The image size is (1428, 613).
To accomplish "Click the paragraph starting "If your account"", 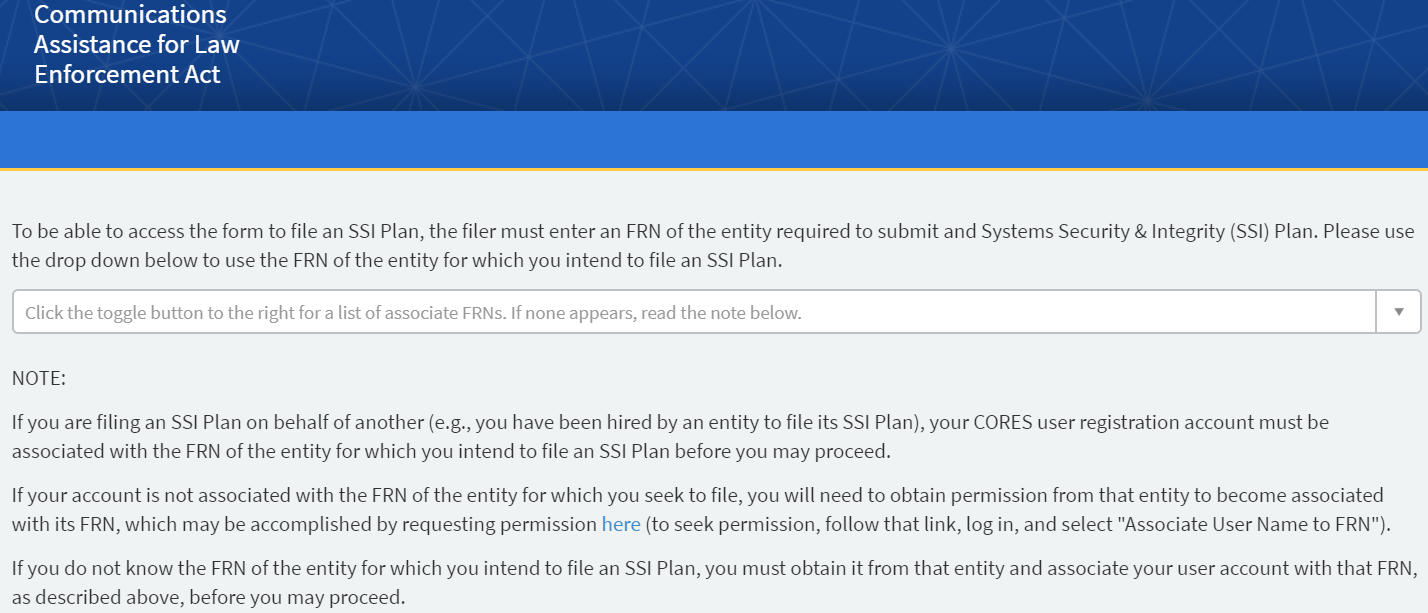I will click(x=500, y=495).
